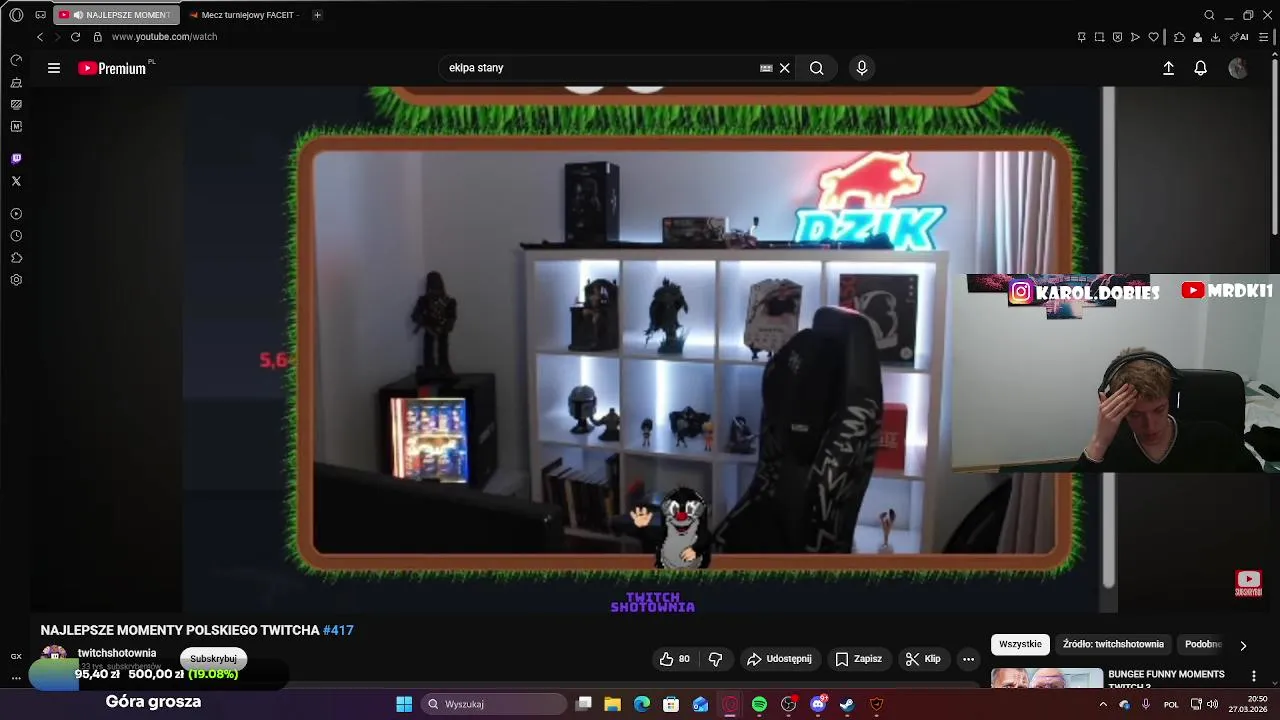1280x720 pixels.
Task: Open Twitch in the sidebar
Action: click(16, 159)
